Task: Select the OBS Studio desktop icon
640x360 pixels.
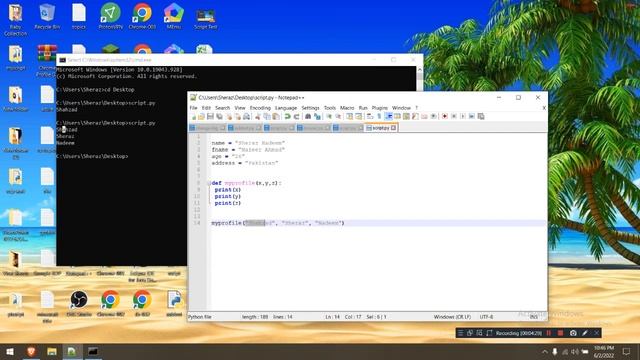Action: 79,303
